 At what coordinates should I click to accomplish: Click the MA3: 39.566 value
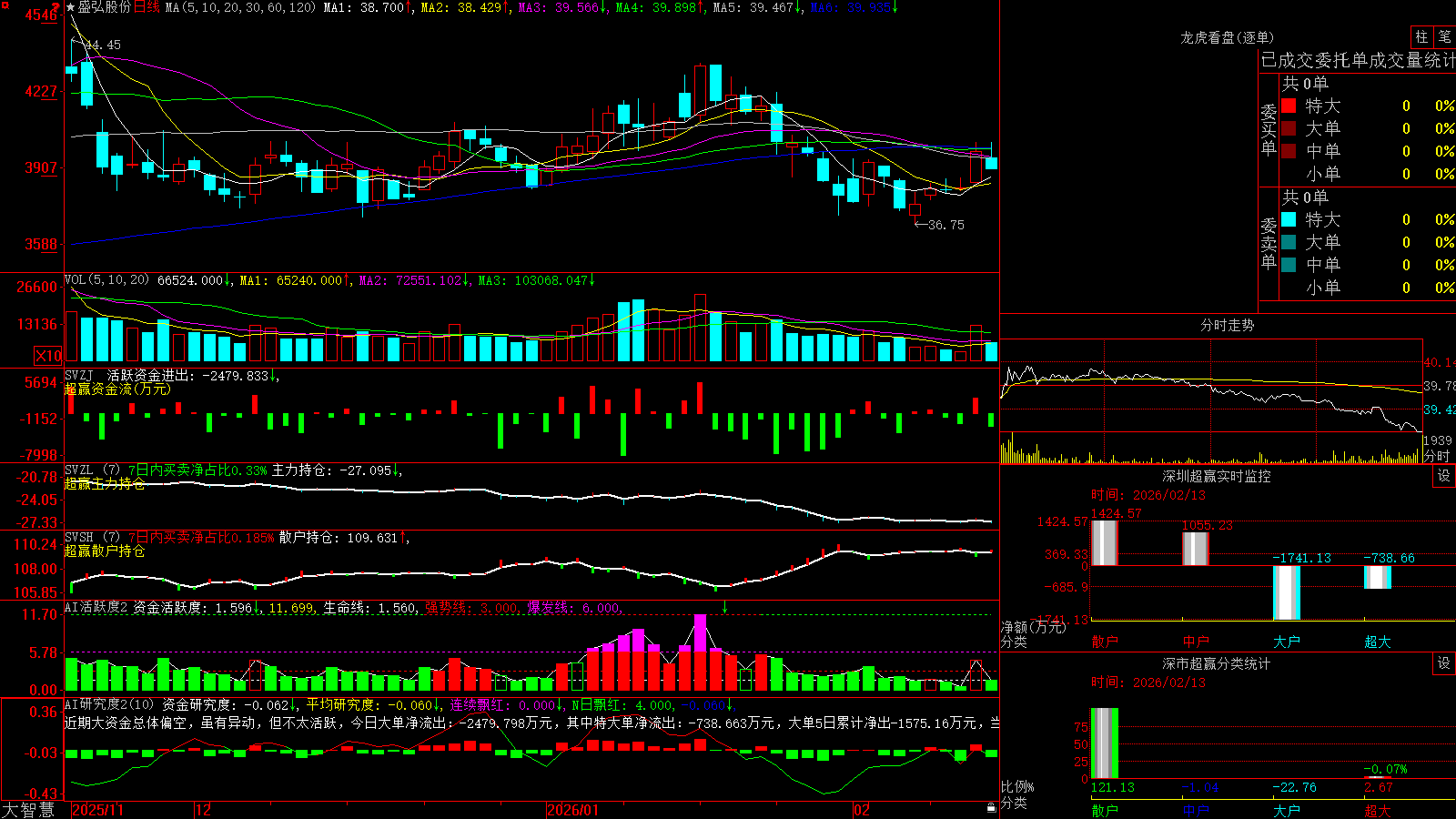click(x=559, y=7)
